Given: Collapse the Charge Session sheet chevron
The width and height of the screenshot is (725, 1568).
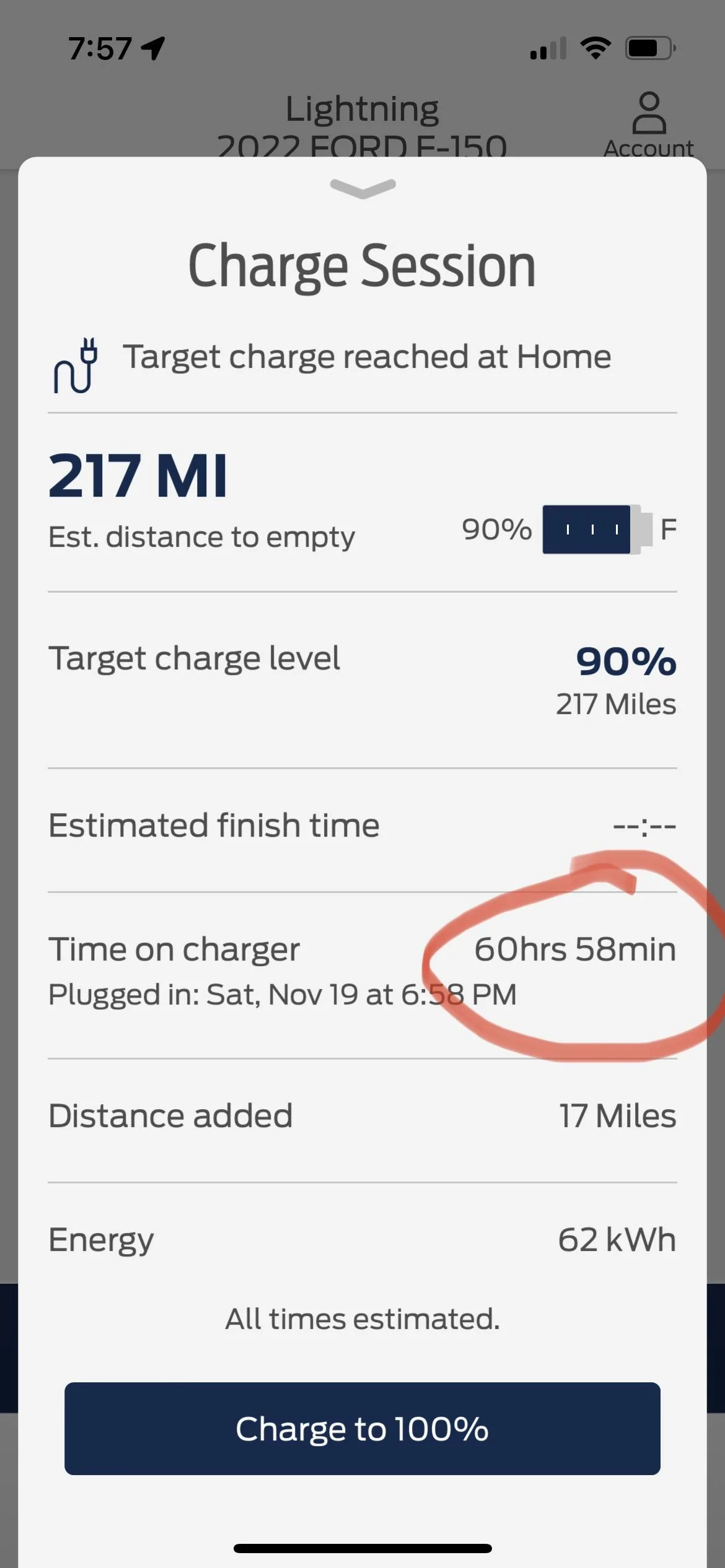Looking at the screenshot, I should (362, 188).
